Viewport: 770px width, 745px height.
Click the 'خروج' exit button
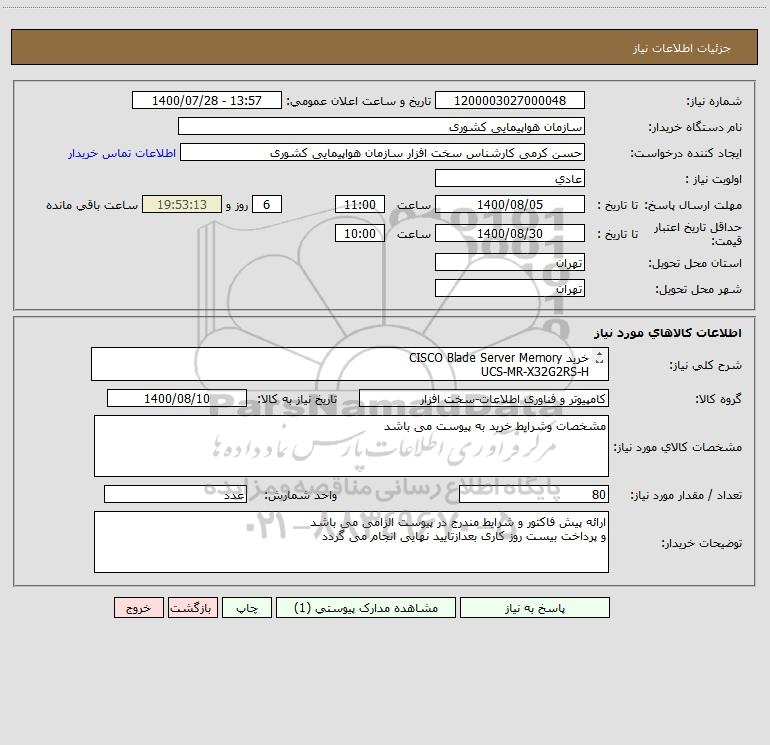(x=138, y=607)
